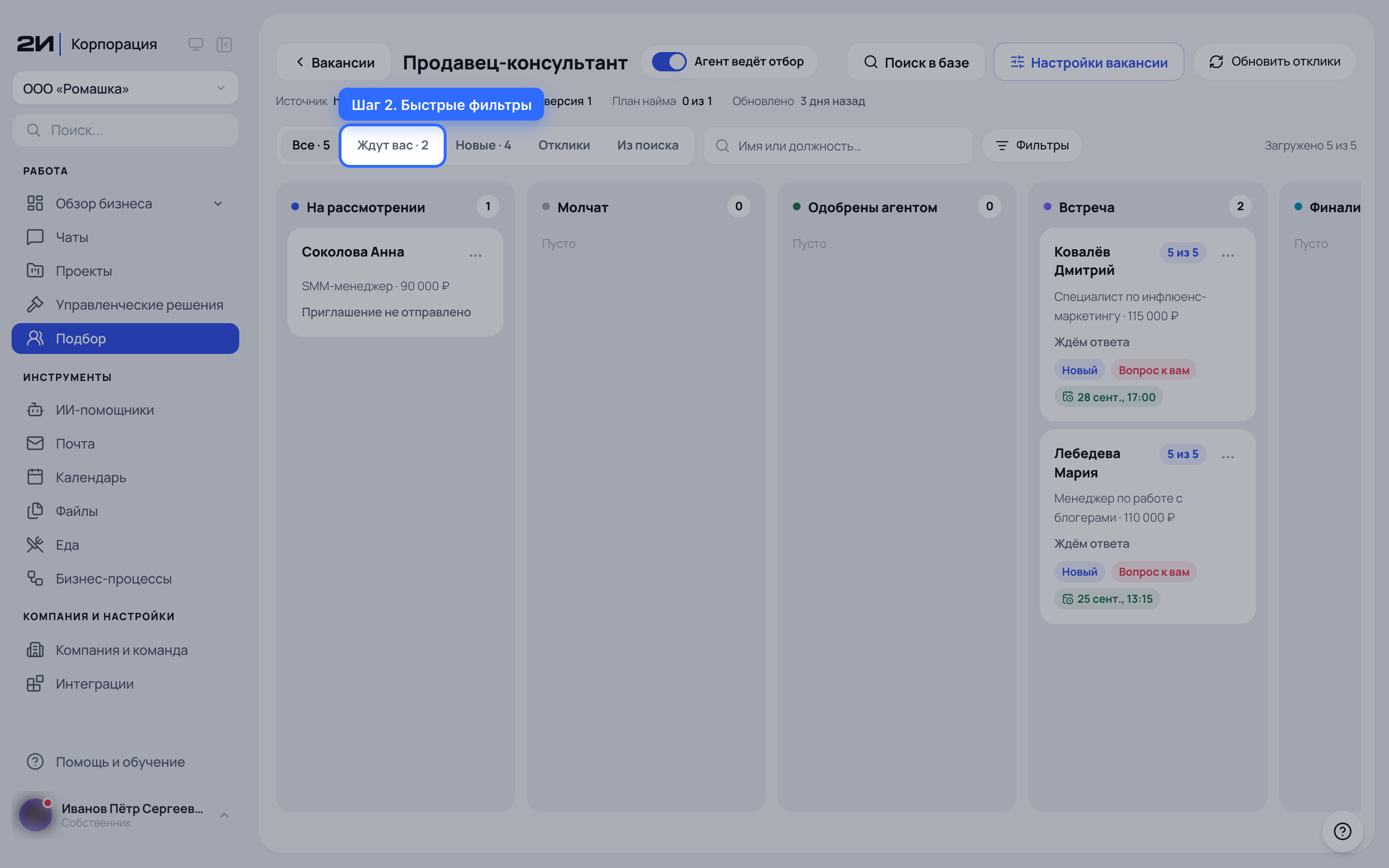Image resolution: width=1389 pixels, height=868 pixels.
Task: Open the Соколова Анна candidate name
Action: (353, 252)
